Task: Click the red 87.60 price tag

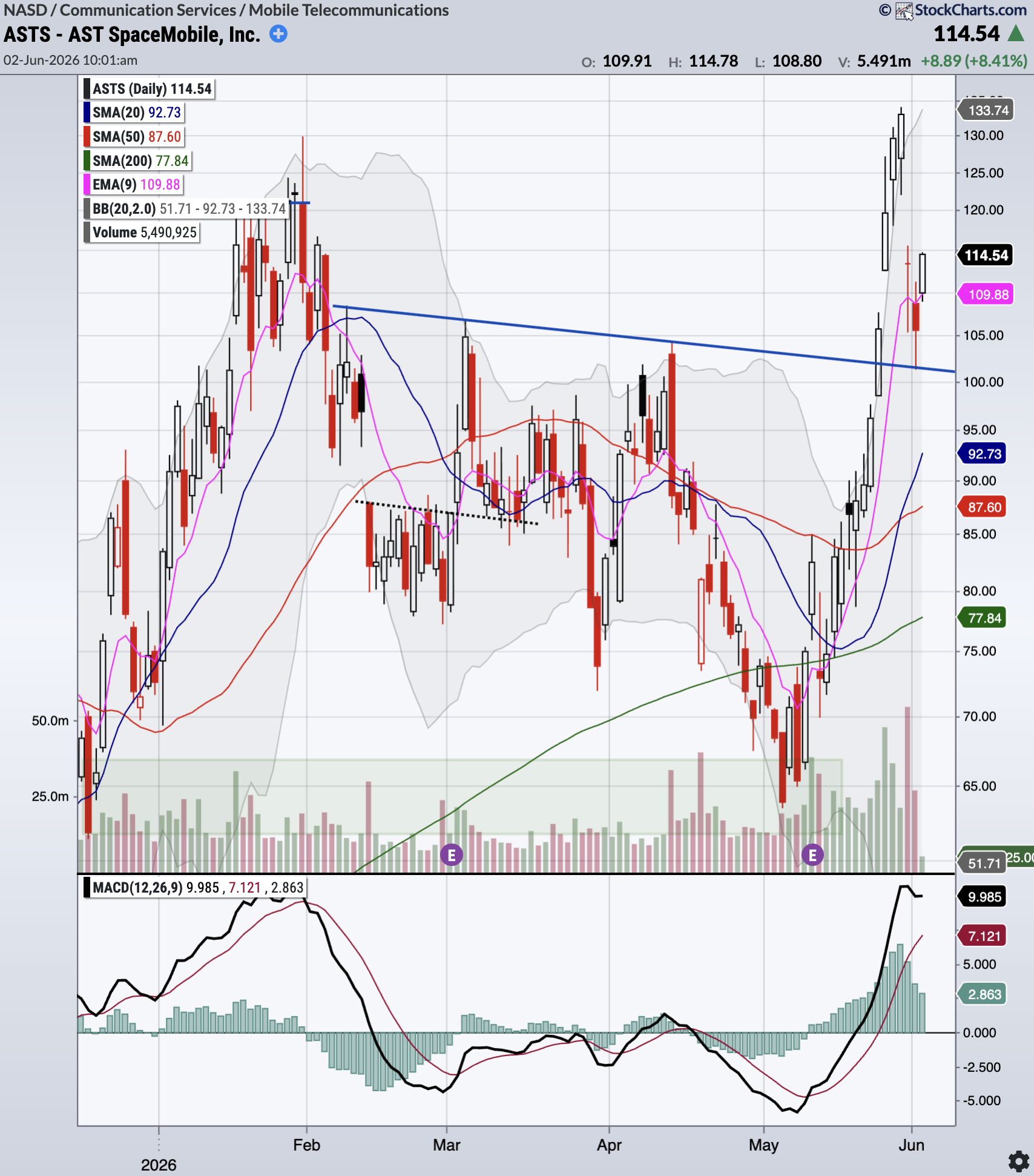Action: (982, 507)
